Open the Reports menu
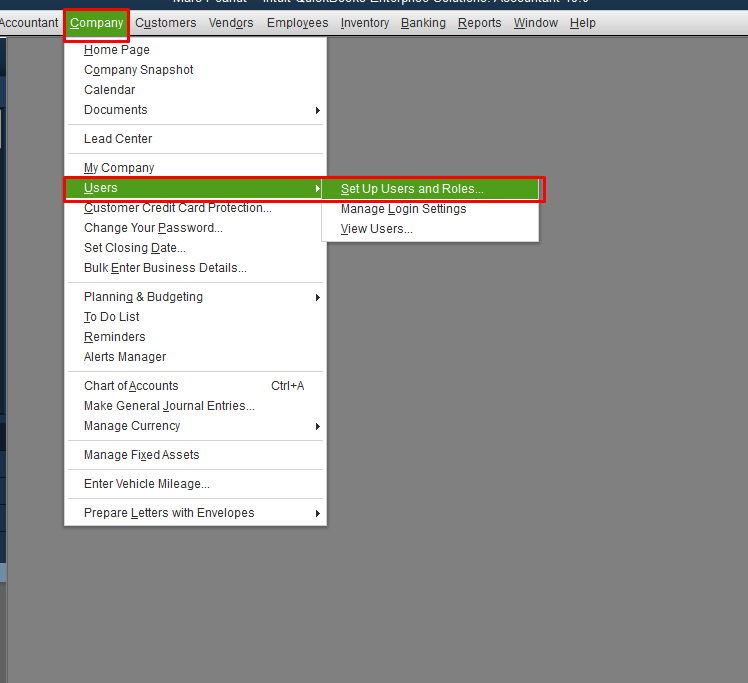This screenshot has height=683, width=748. point(479,23)
